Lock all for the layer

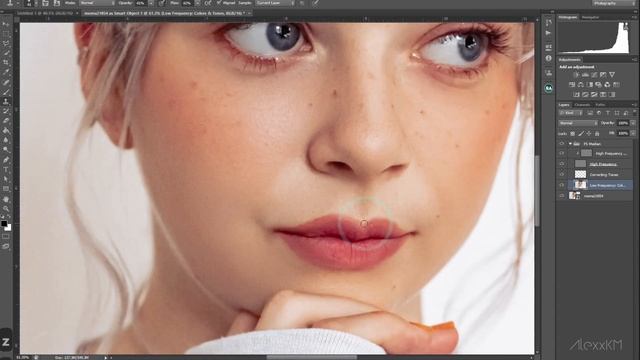597,133
